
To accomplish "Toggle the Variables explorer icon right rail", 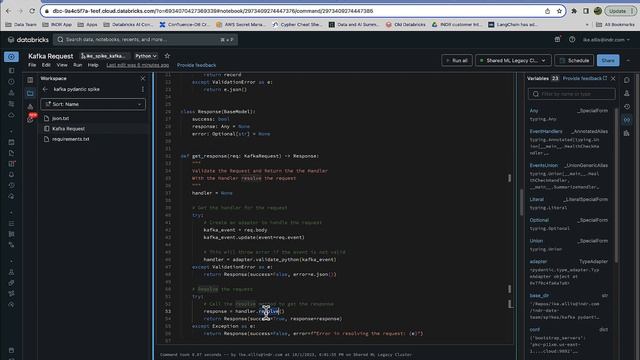I will (627, 120).
